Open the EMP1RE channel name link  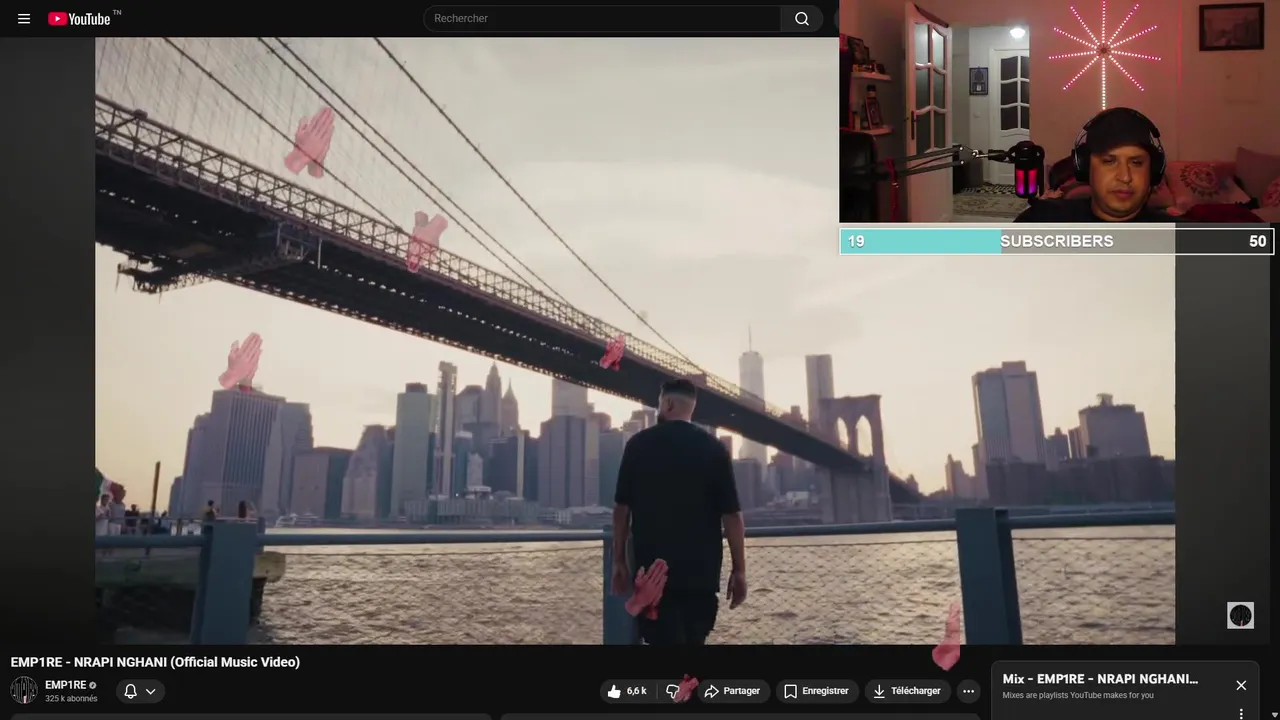(66, 685)
